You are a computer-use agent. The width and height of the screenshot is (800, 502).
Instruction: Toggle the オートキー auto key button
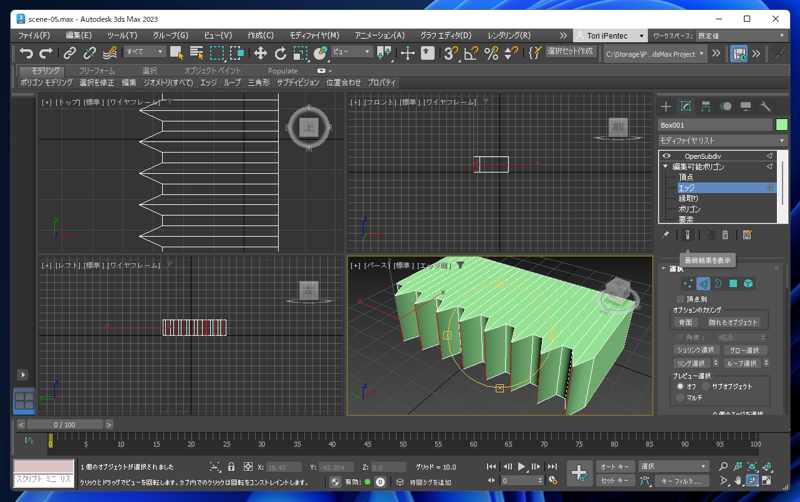[x=614, y=466]
